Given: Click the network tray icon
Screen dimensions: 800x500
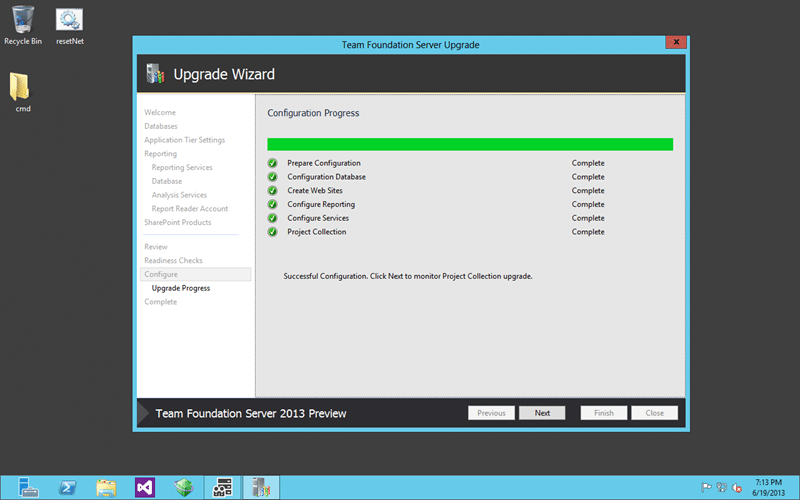Looking at the screenshot, I should click(x=721, y=488).
